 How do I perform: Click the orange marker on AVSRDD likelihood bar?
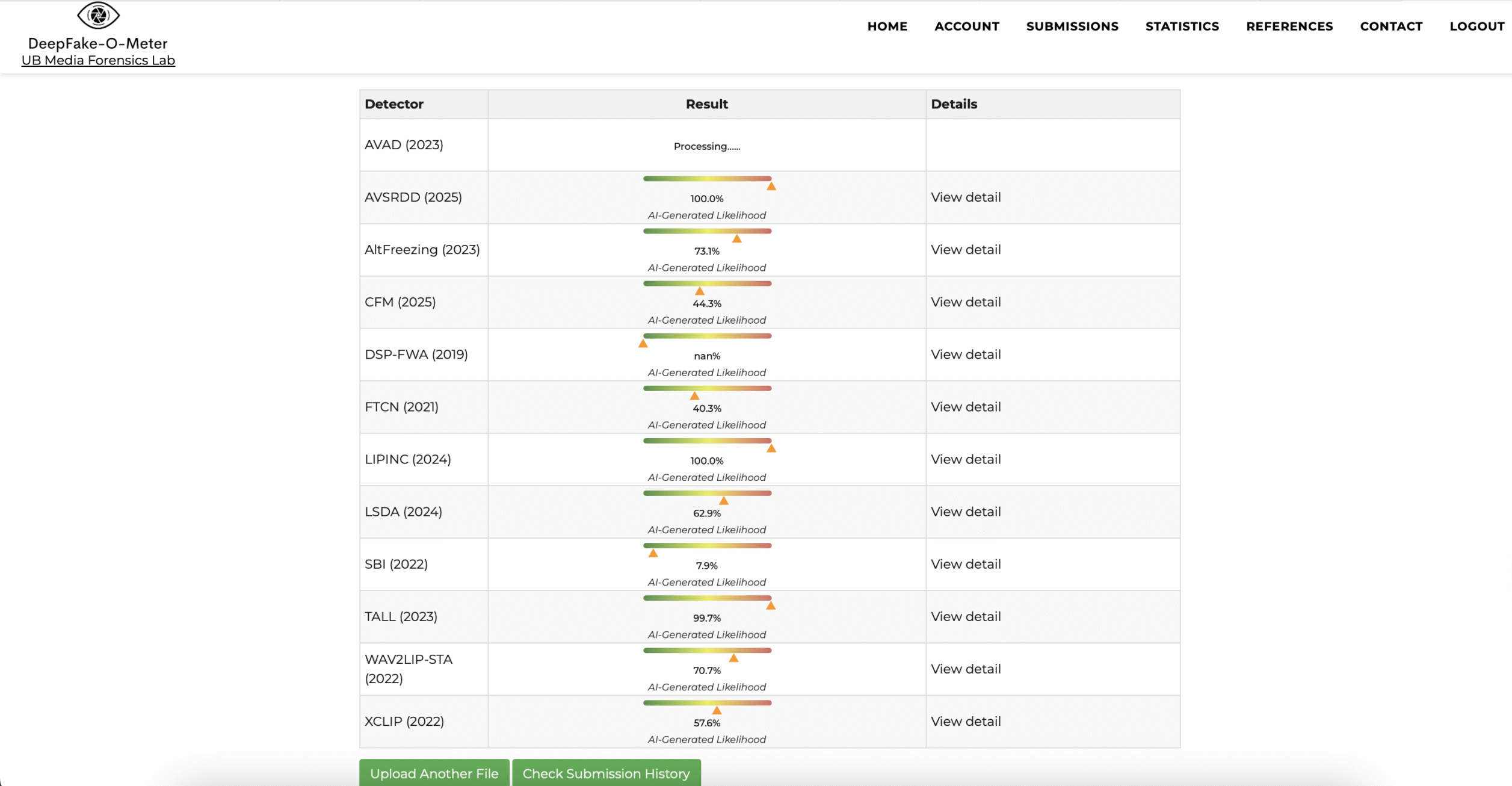(x=771, y=187)
